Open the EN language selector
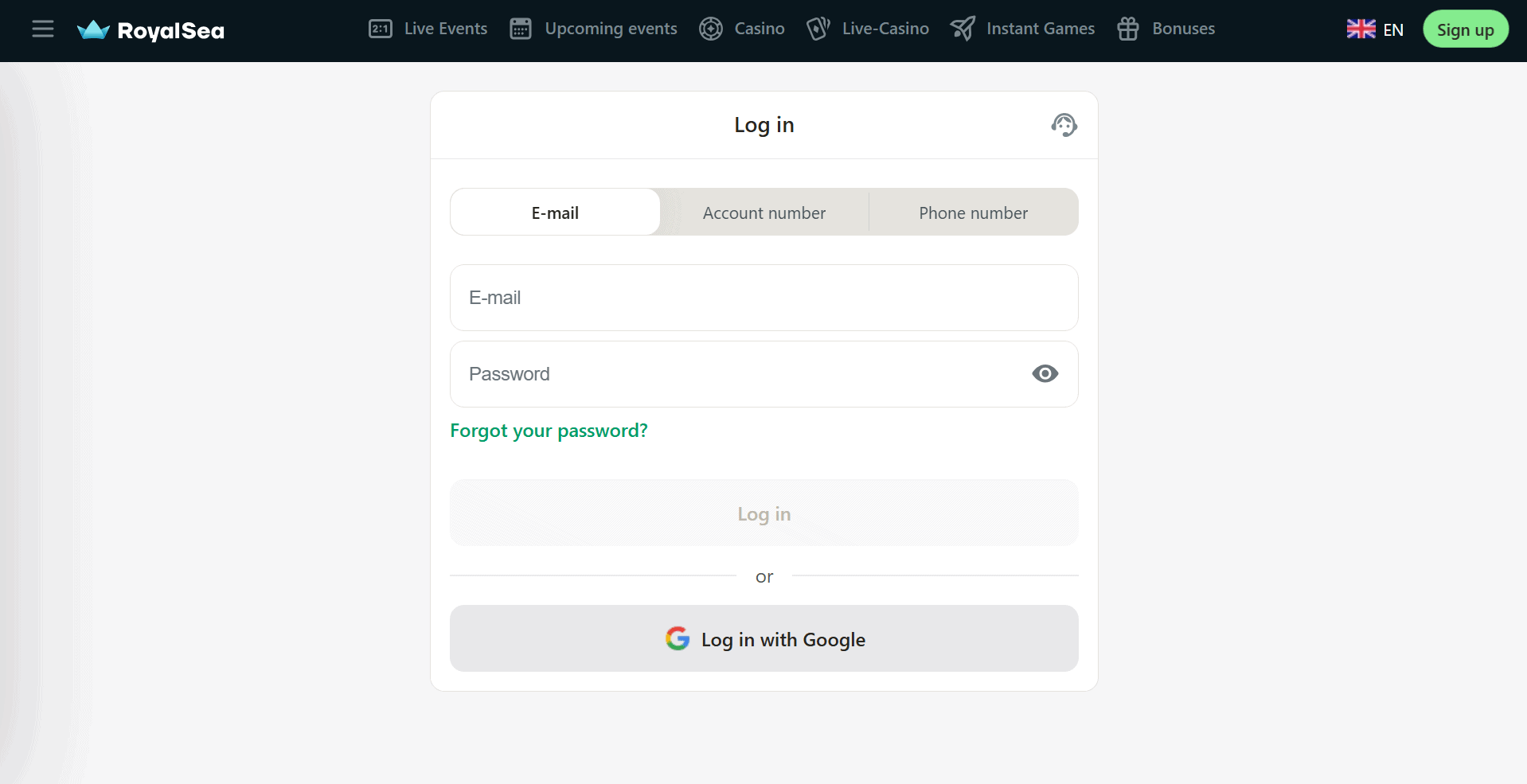The width and height of the screenshot is (1527, 784). pyautogui.click(x=1375, y=29)
